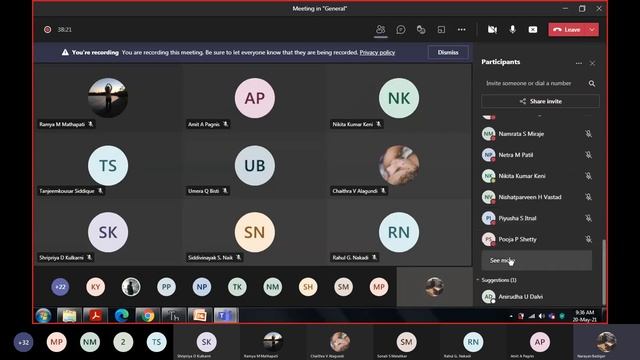
Task: Open the Participants panel more options ellipsis
Action: (579, 63)
